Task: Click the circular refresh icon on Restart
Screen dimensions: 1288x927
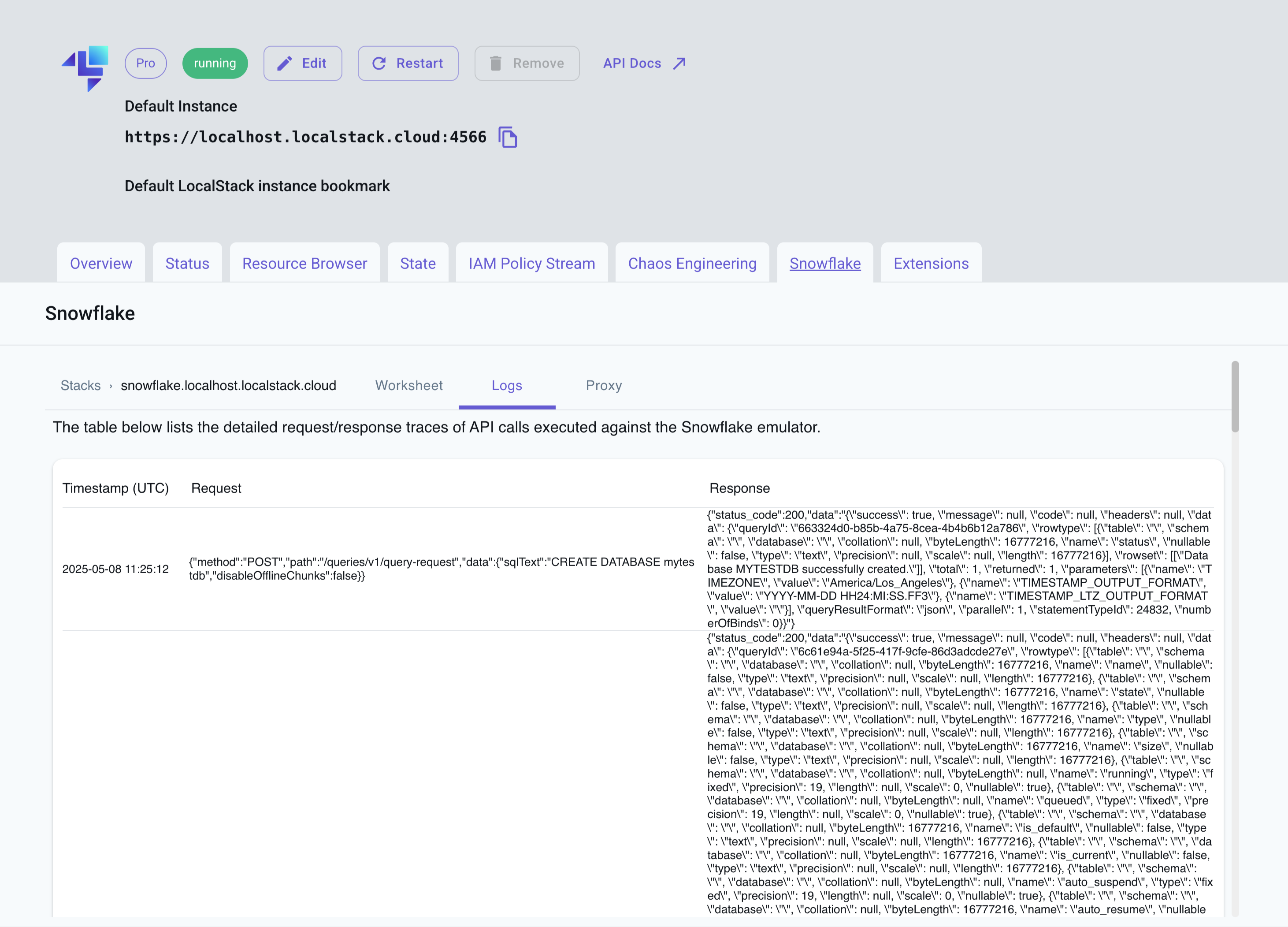Action: click(x=379, y=63)
